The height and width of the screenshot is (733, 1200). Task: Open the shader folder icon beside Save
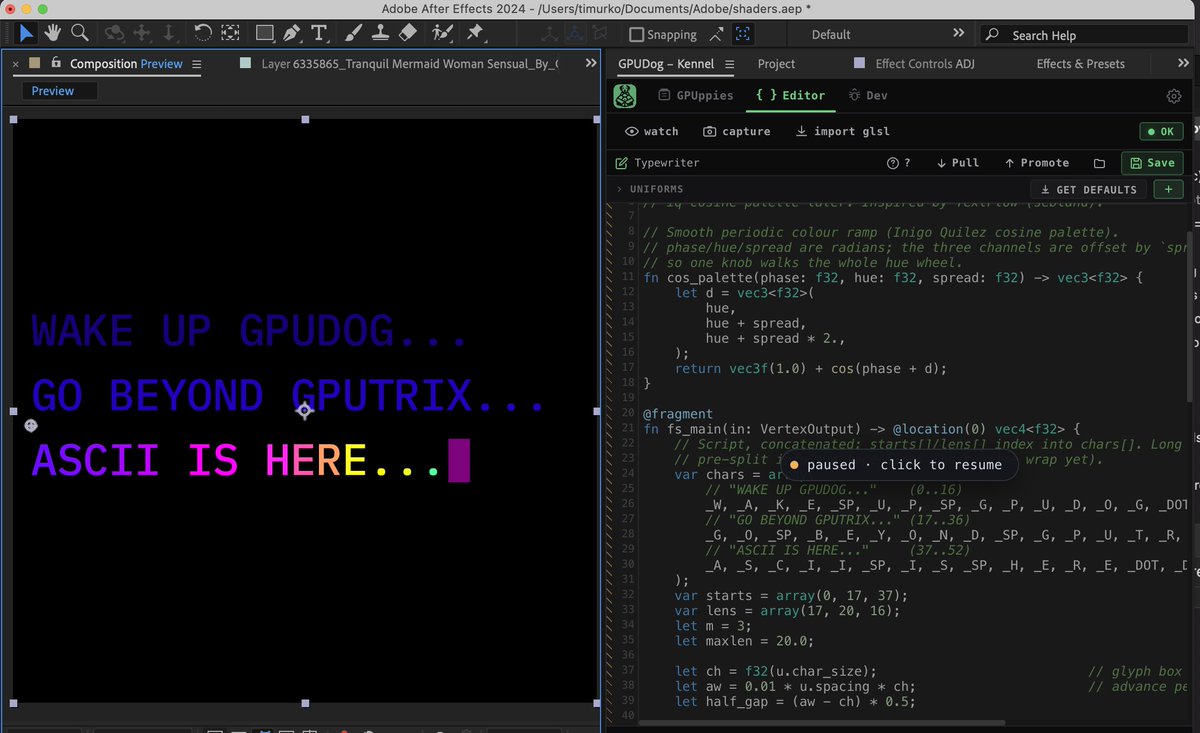[x=1099, y=163]
